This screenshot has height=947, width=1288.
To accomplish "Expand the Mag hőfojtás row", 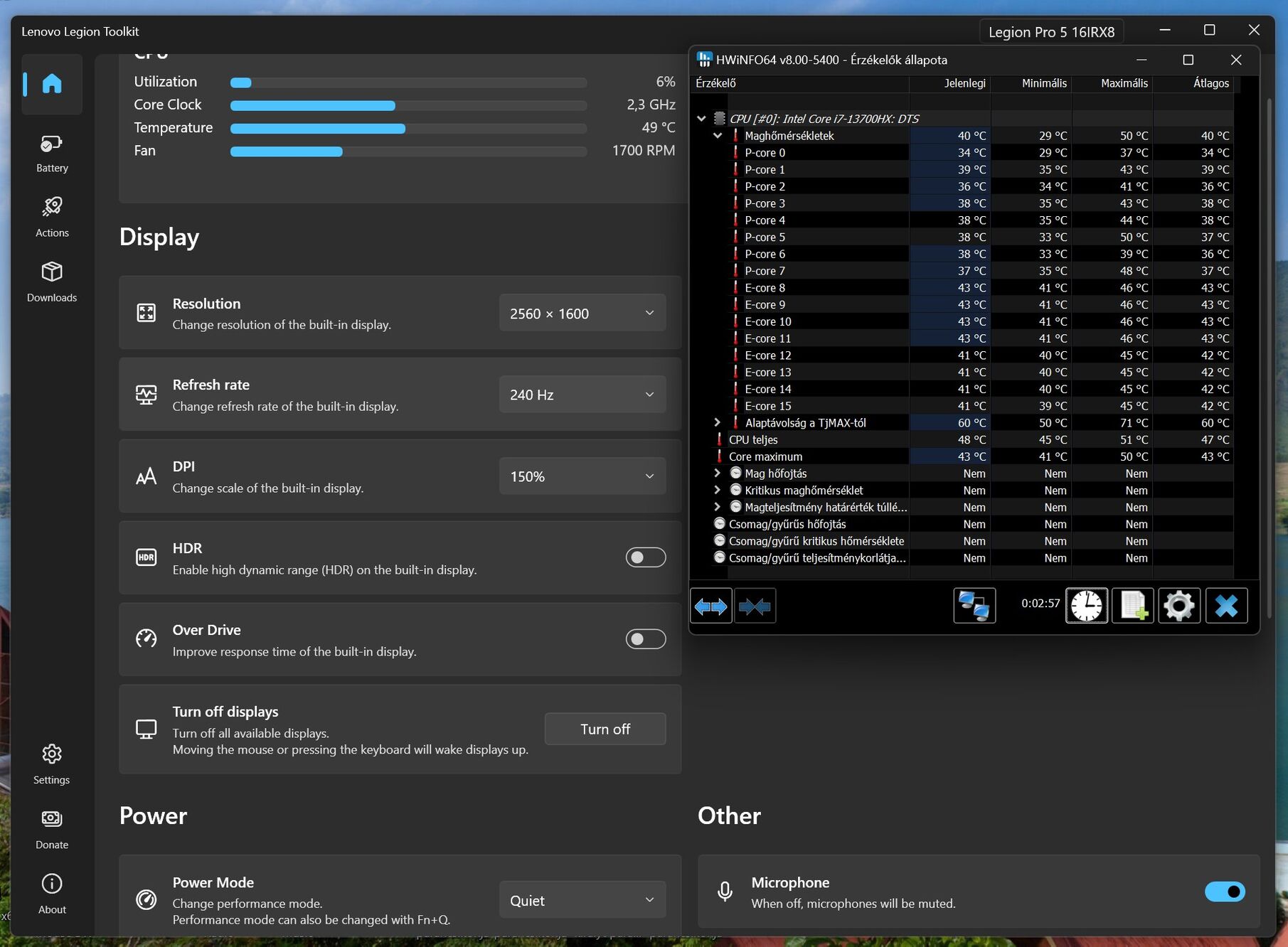I will [x=717, y=473].
